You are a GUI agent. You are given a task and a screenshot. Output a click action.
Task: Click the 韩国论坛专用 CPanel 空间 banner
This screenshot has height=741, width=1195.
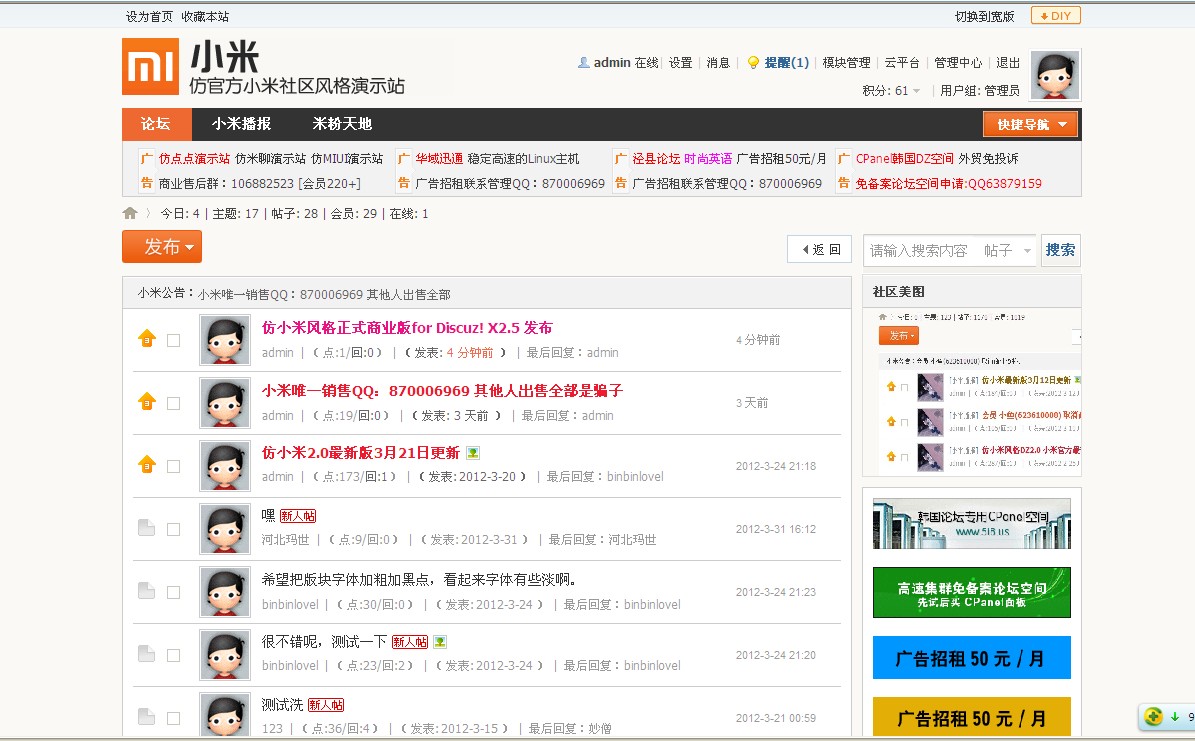[x=972, y=524]
